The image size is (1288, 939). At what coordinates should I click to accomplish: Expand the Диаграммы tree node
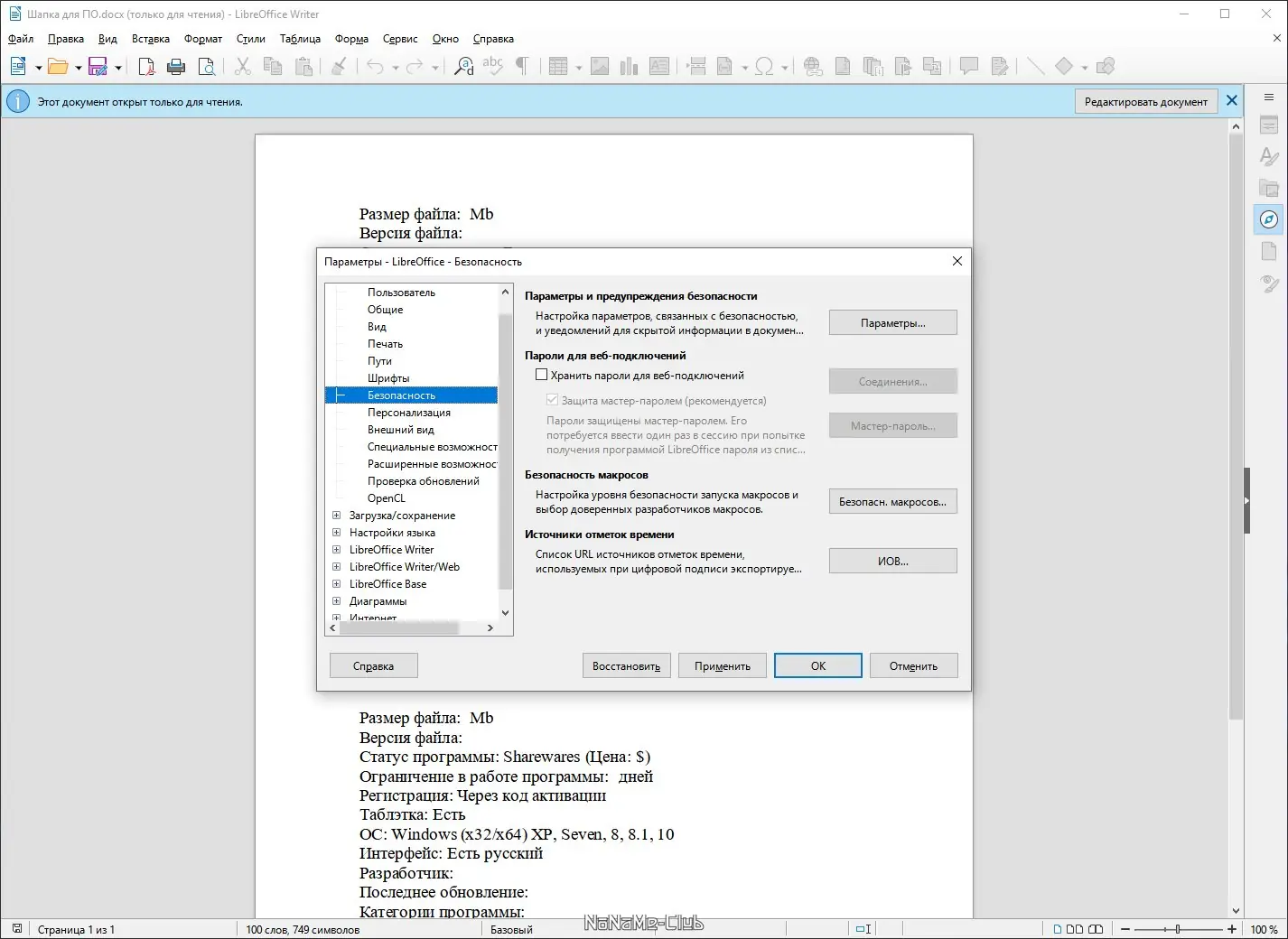[x=336, y=601]
